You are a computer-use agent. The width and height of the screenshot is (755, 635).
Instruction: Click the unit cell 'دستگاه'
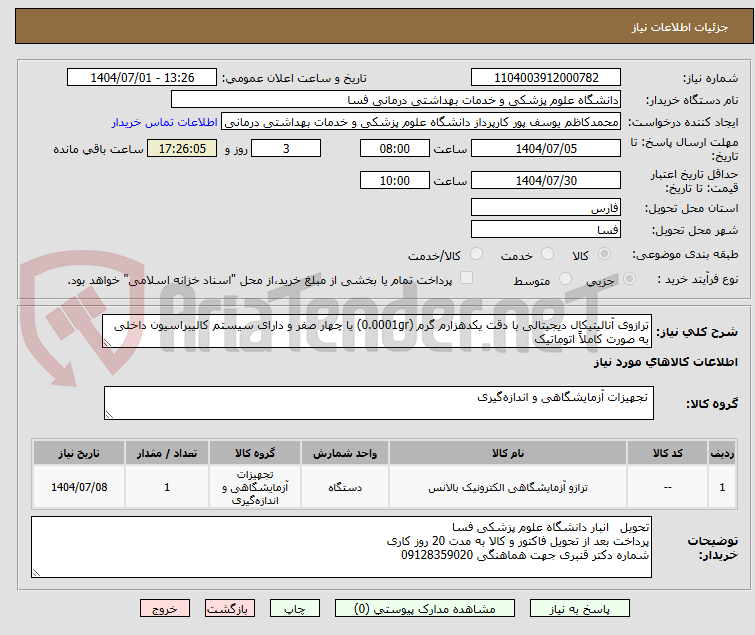[x=345, y=488]
